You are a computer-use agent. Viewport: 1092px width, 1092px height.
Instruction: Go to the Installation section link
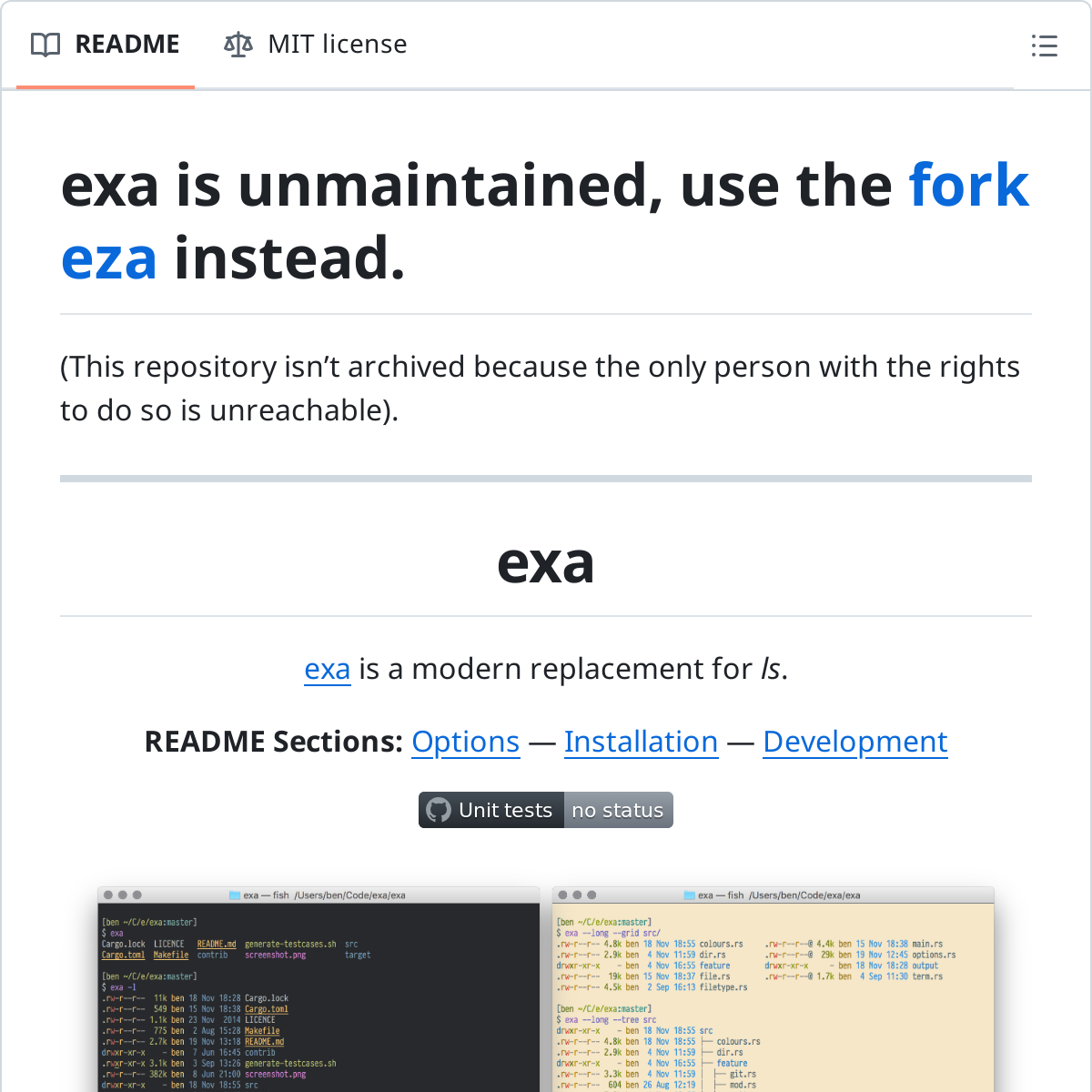[x=641, y=742]
